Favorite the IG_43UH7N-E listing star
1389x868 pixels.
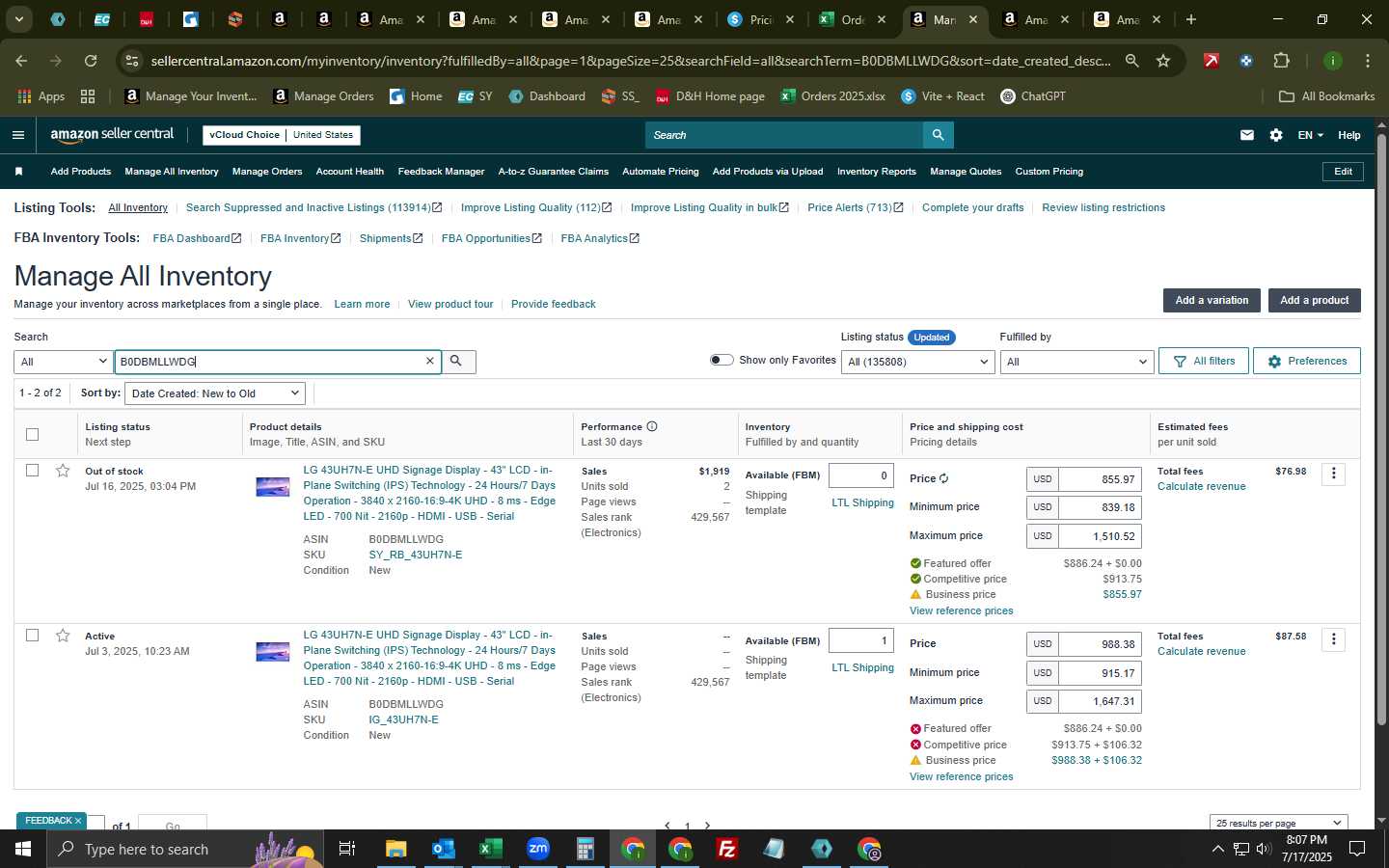(63, 636)
